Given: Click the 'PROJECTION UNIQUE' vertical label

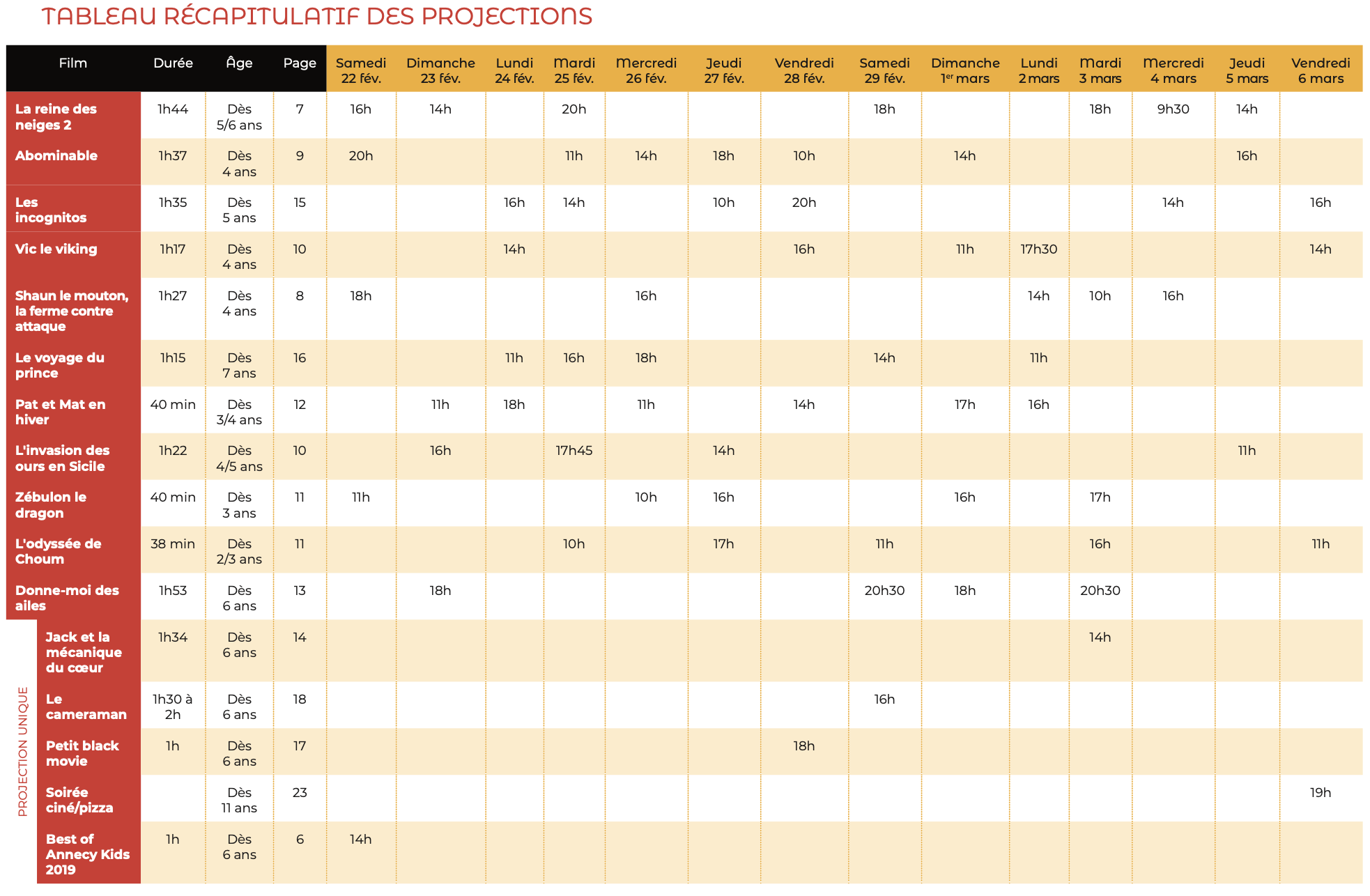Looking at the screenshot, I should [23, 751].
